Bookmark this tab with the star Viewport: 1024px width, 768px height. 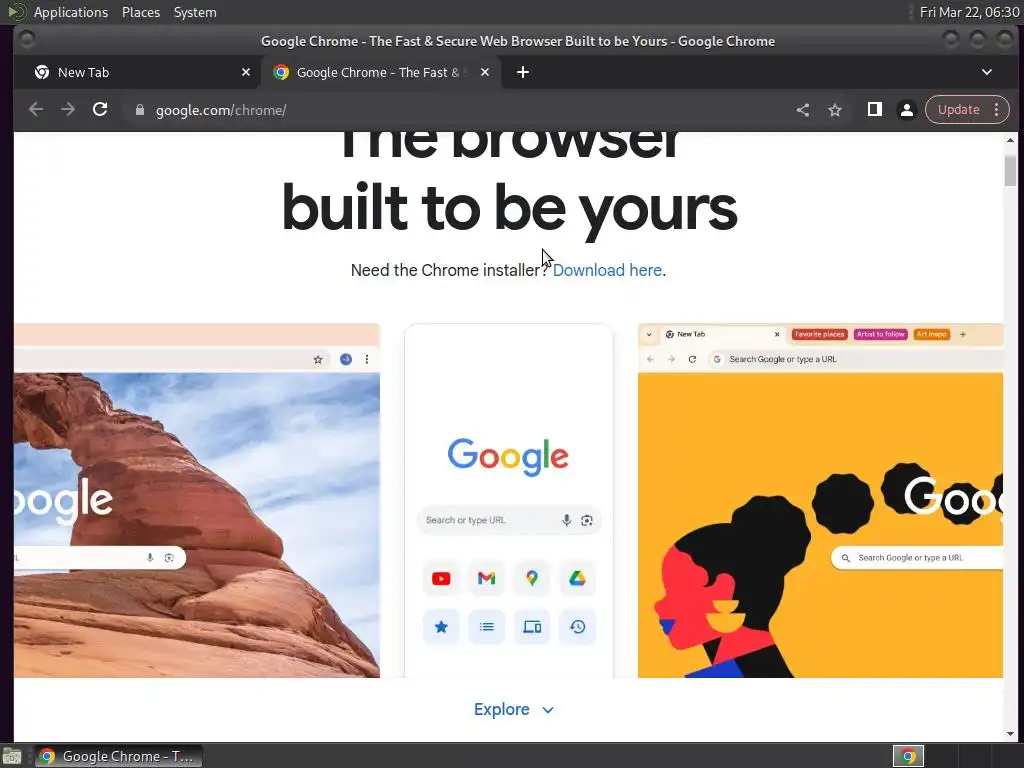coord(835,110)
